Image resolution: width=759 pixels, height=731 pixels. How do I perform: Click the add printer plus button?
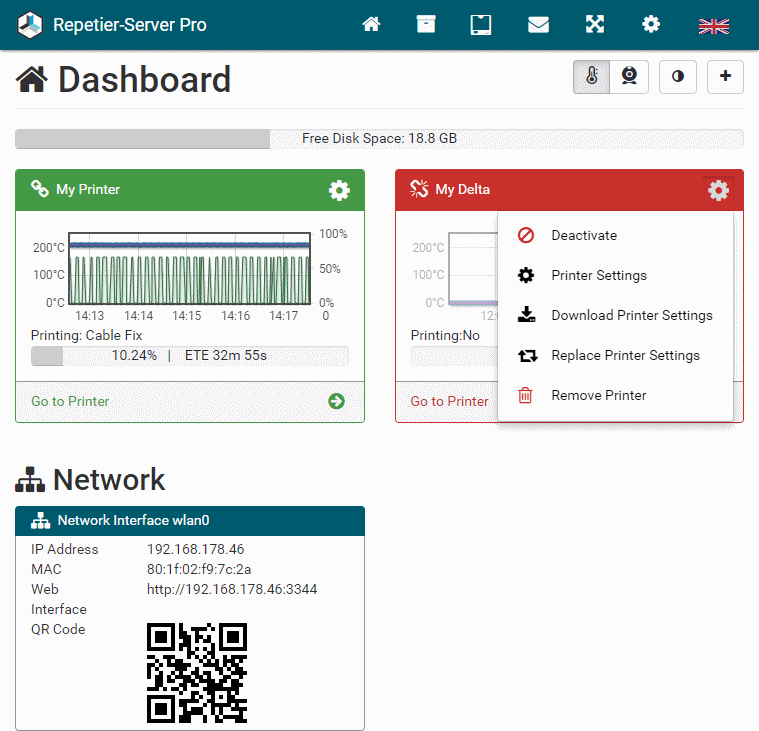pos(725,77)
